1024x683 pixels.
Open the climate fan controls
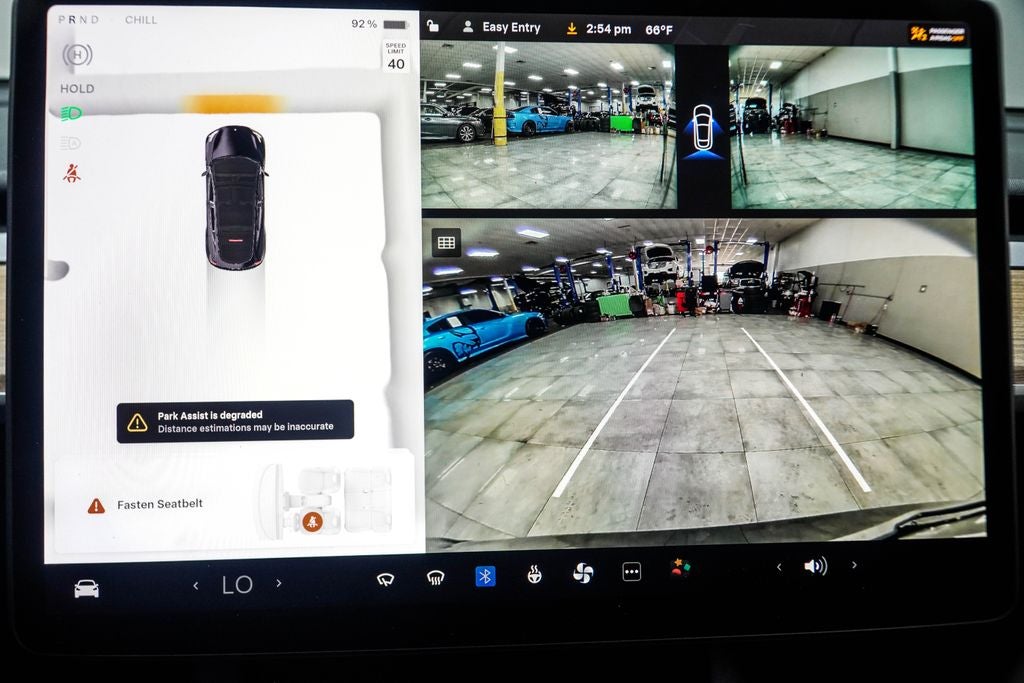(583, 573)
